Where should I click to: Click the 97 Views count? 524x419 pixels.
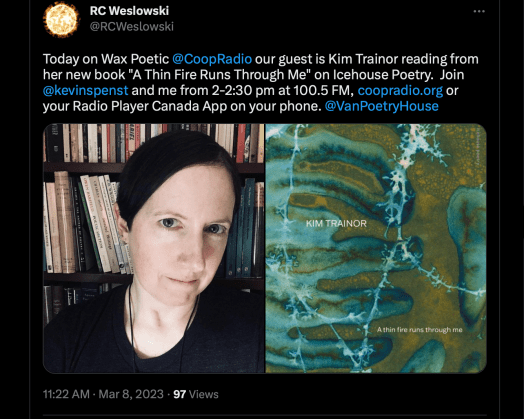[x=196, y=394]
